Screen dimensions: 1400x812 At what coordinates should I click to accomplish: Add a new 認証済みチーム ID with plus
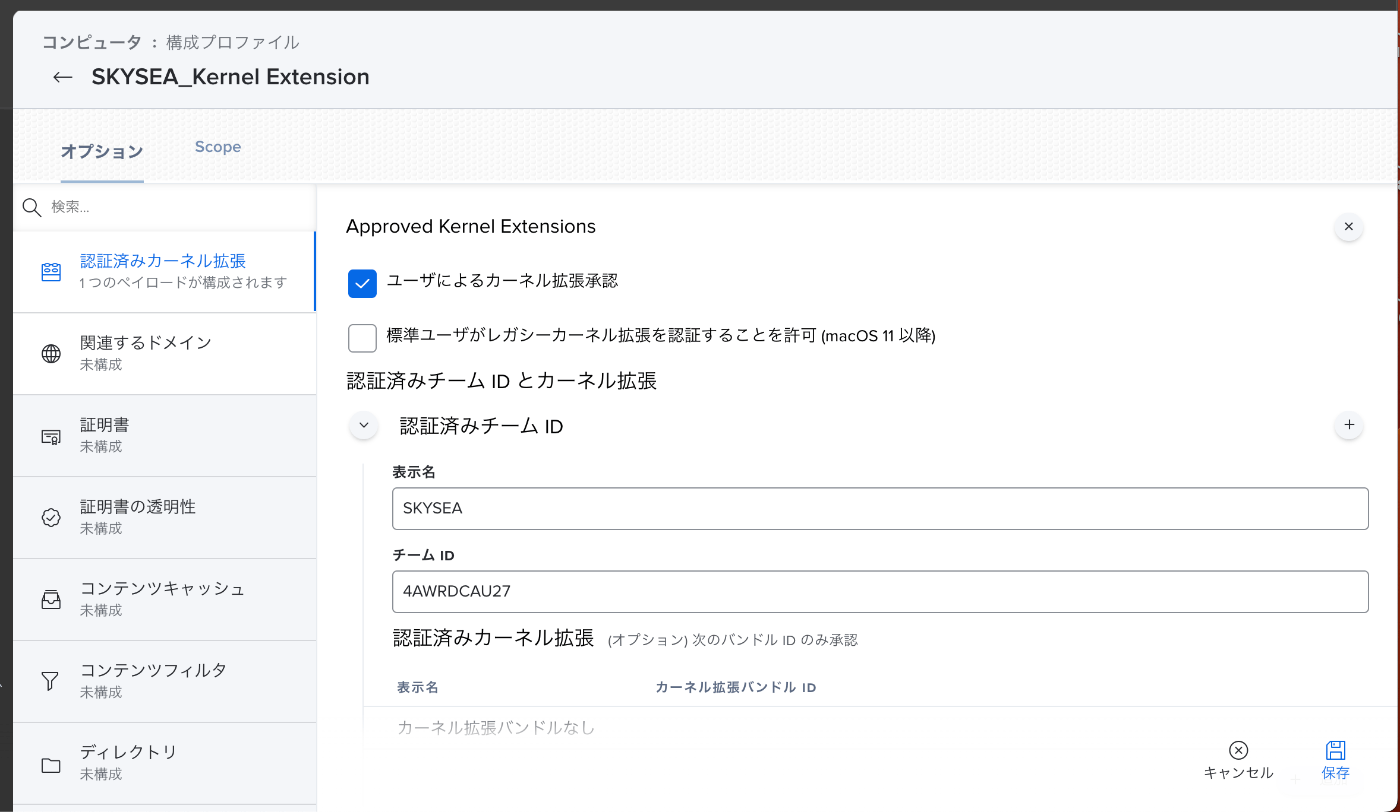pos(1348,425)
